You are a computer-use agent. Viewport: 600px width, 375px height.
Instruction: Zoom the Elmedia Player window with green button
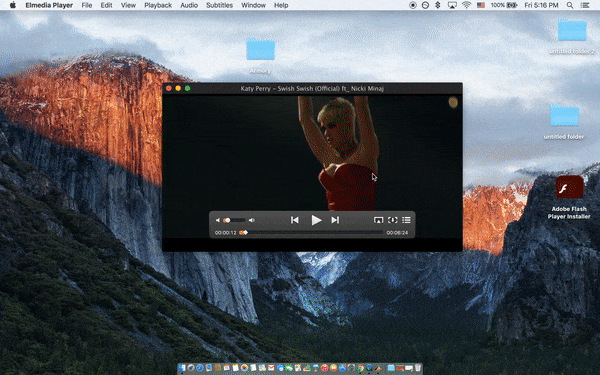(x=188, y=88)
